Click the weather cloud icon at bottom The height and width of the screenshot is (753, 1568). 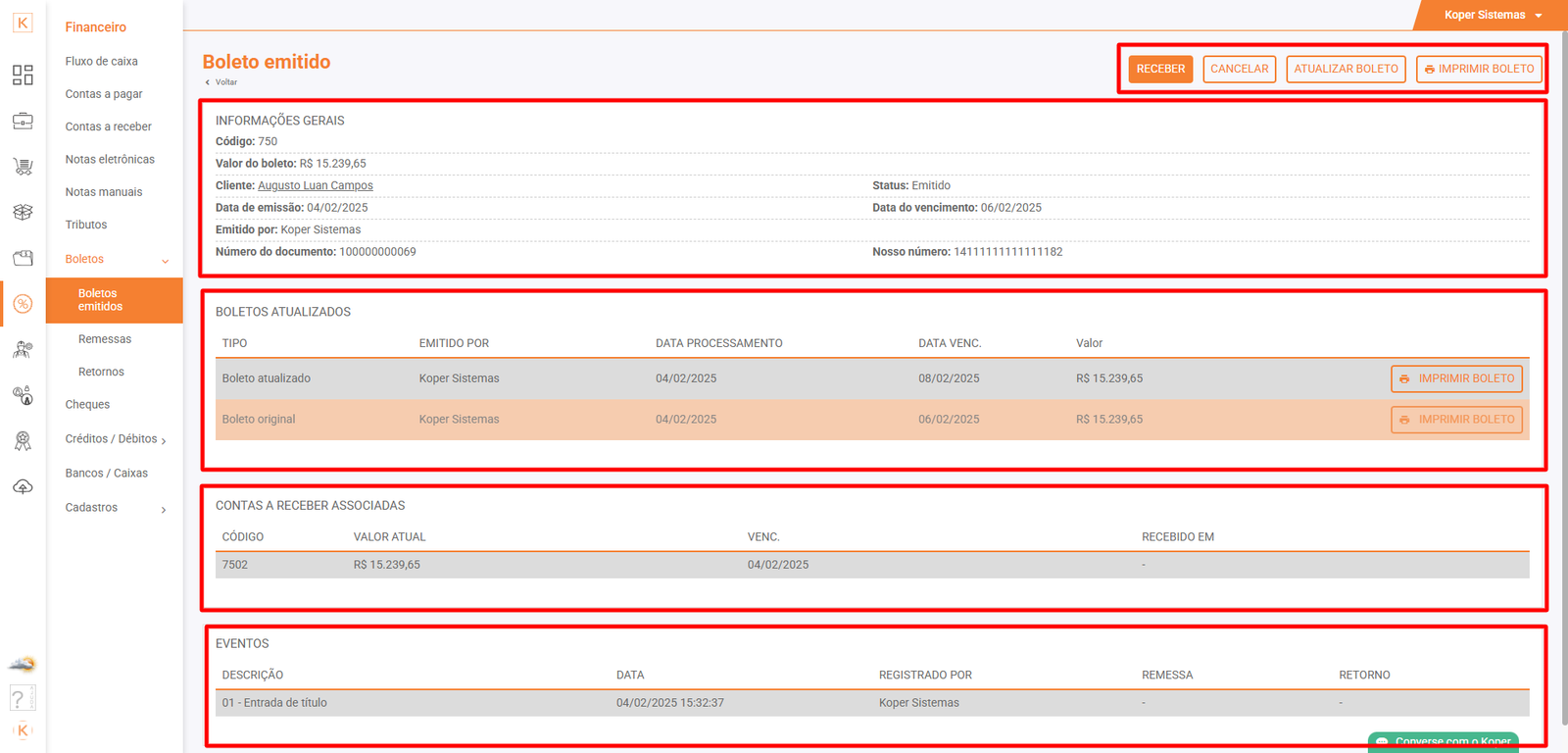(x=23, y=665)
